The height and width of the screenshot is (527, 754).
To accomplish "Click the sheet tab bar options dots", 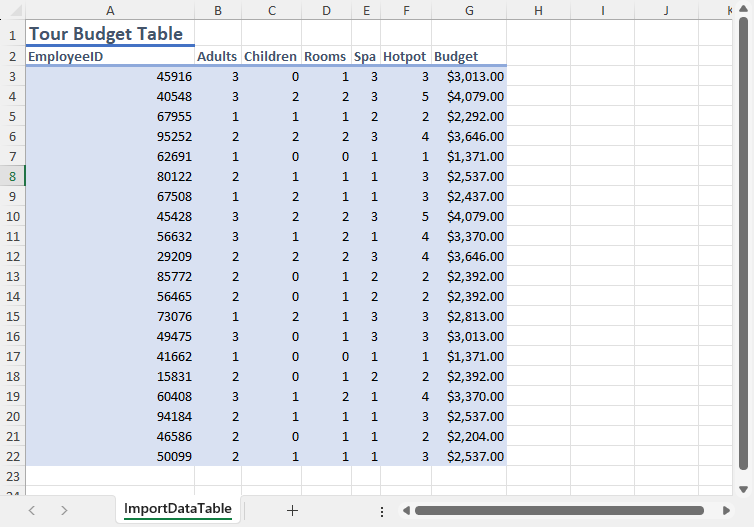I will pos(382,510).
